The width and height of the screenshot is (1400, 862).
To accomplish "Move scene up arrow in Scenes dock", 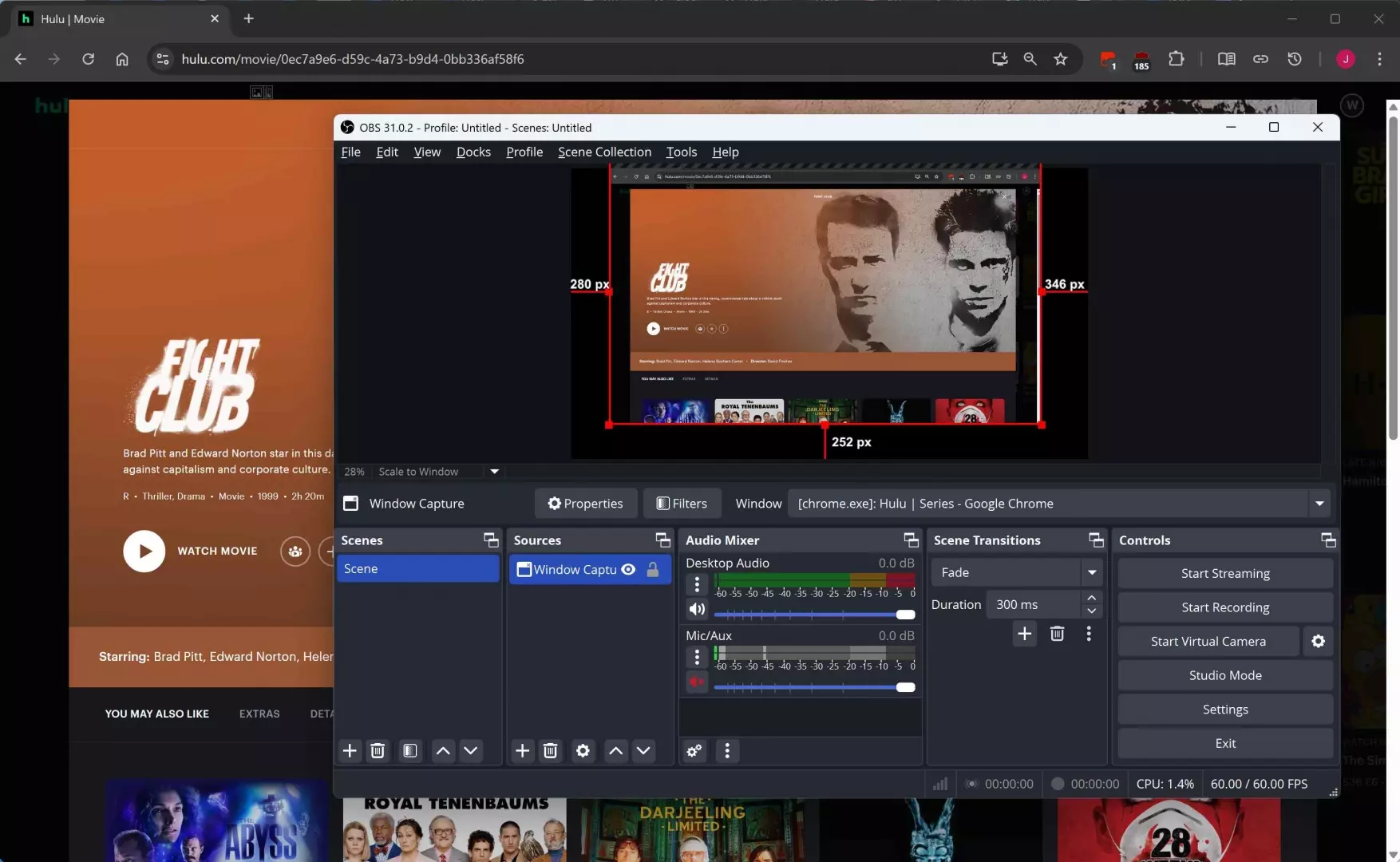I will [x=443, y=750].
